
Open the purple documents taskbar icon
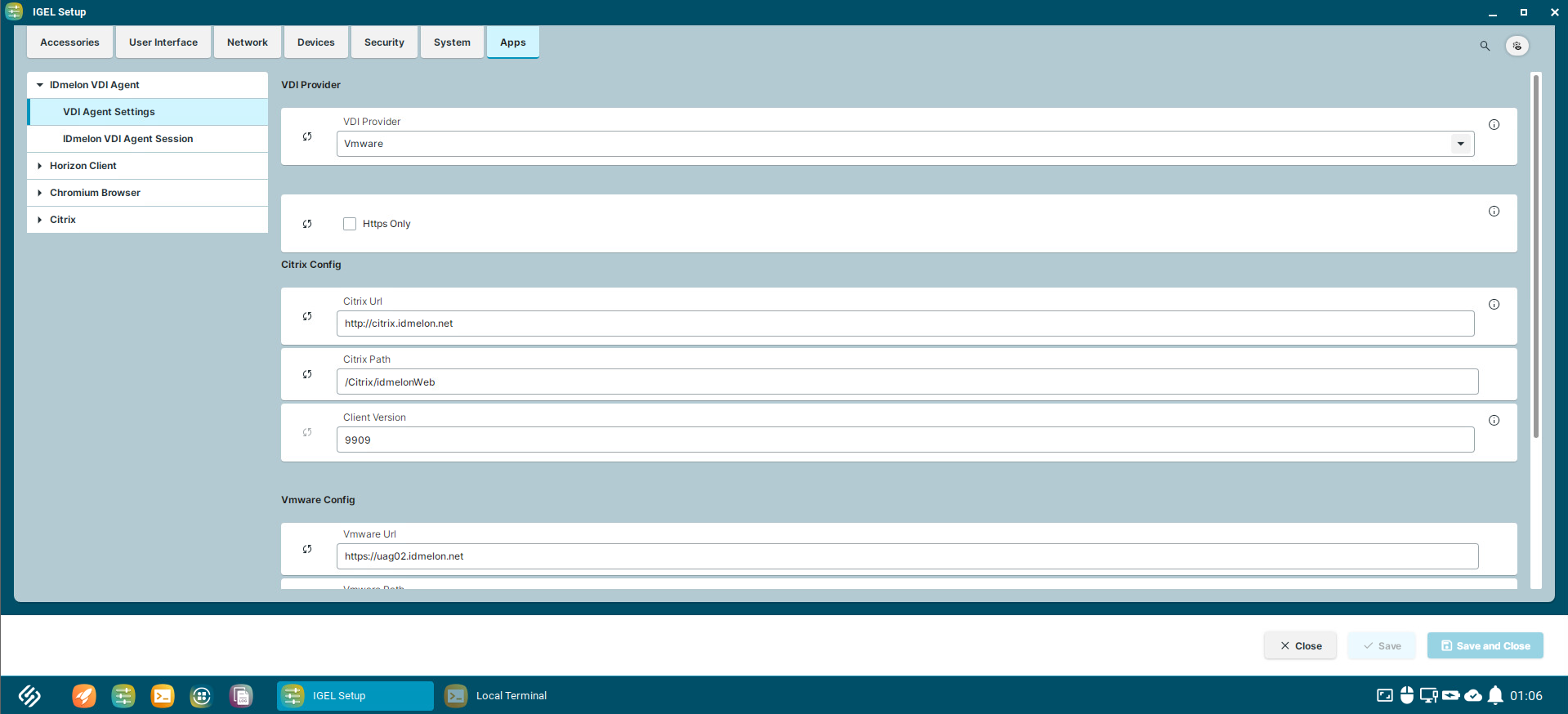coord(241,695)
